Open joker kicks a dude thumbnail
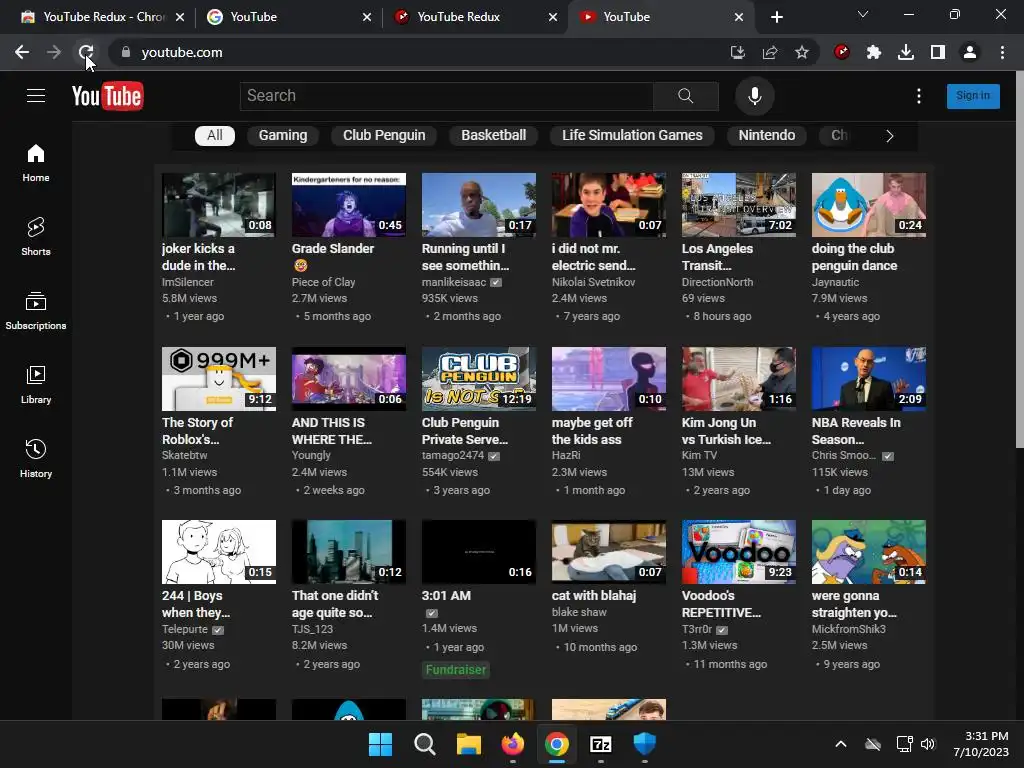Image resolution: width=1024 pixels, height=768 pixels. tap(219, 204)
